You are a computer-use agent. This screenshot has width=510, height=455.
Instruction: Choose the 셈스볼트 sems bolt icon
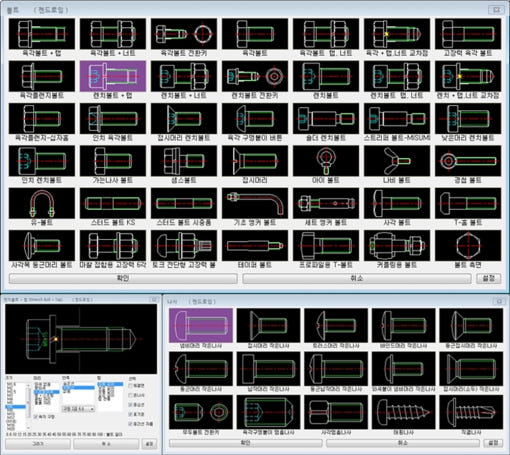pos(184,161)
